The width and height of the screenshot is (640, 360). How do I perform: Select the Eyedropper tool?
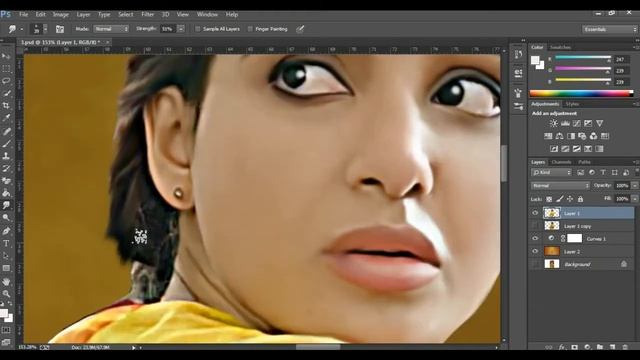[x=6, y=118]
